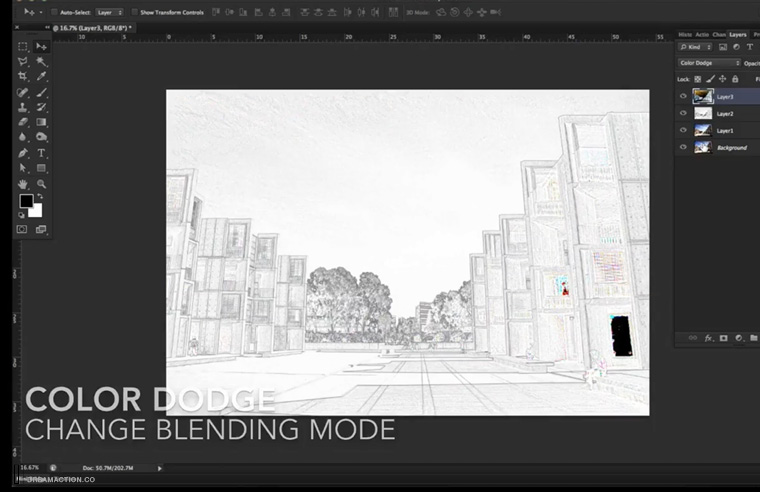
Task: Open the Auto-Select Layer dropdown
Action: click(x=109, y=12)
